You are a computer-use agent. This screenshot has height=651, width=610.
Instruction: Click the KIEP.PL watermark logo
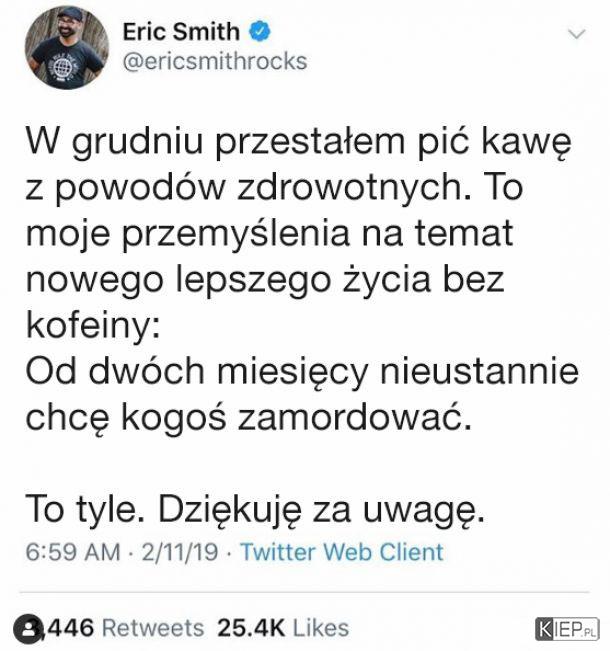[x=567, y=629]
